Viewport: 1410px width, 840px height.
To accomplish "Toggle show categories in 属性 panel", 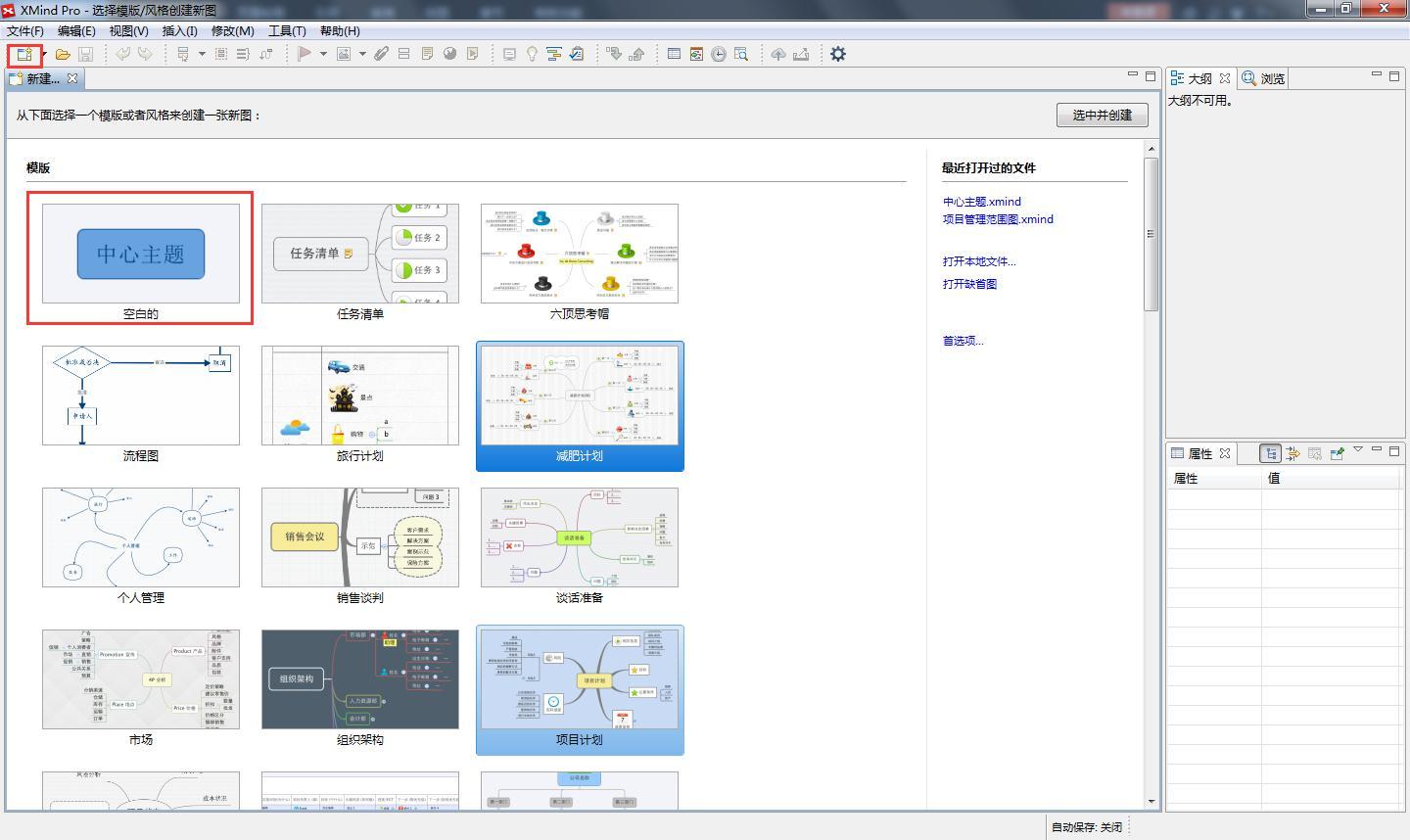I will (1270, 453).
